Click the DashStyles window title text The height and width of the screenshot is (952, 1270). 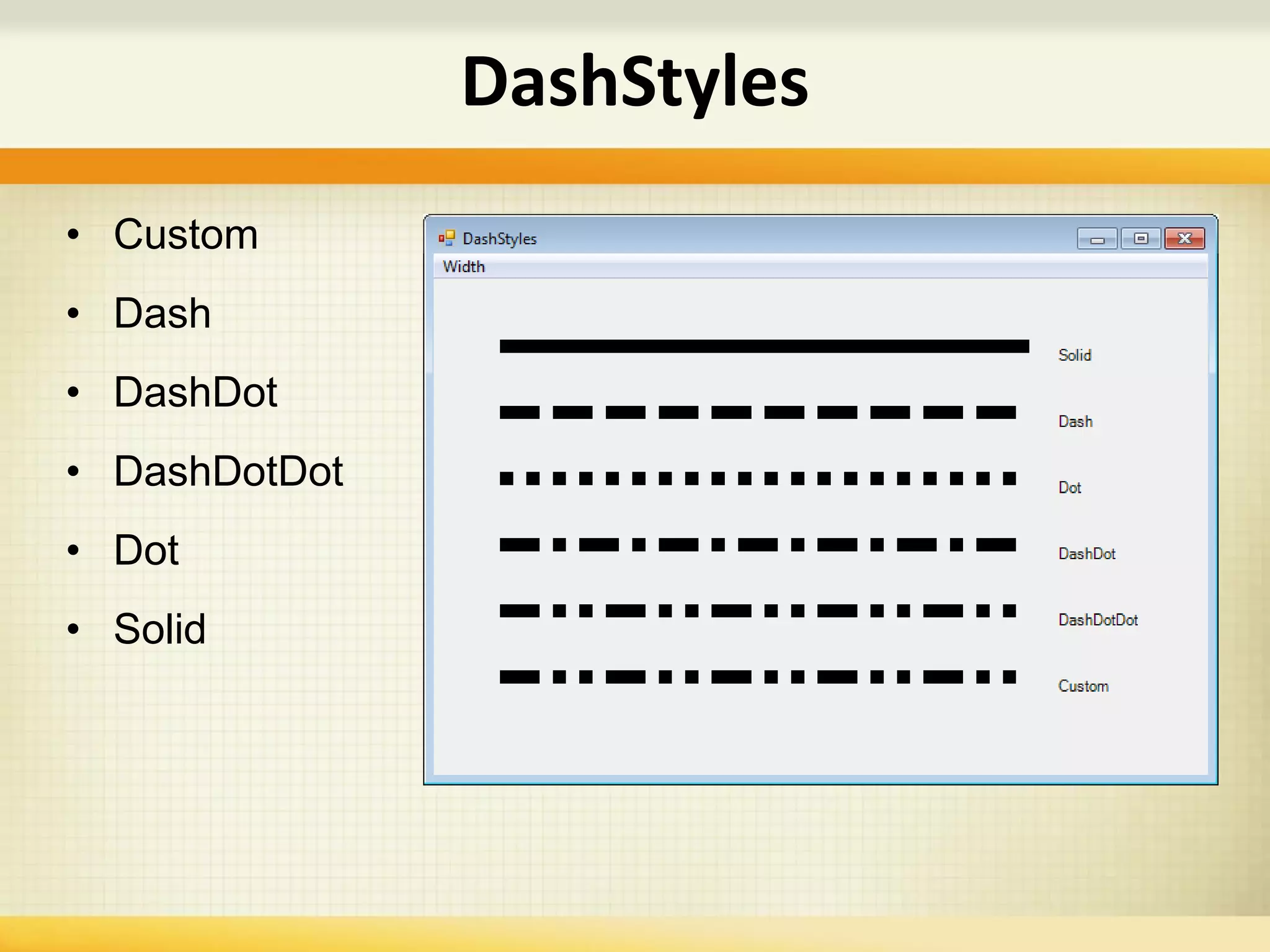click(499, 239)
